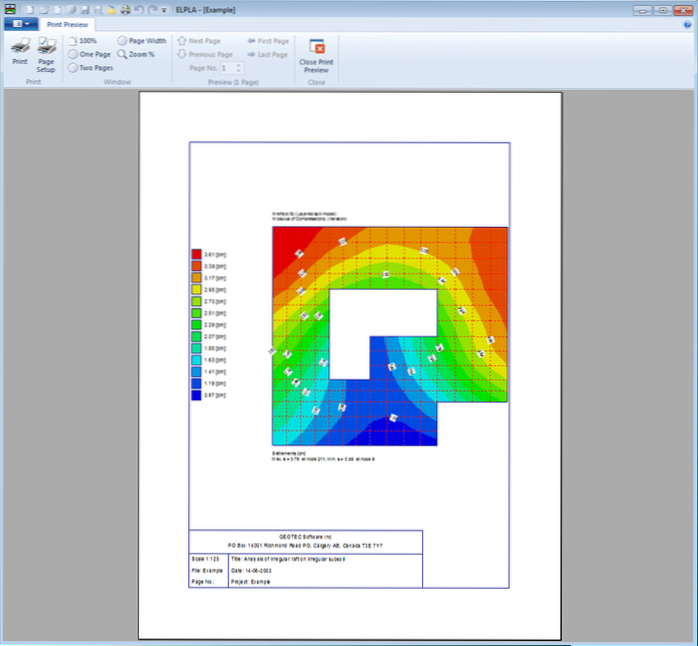Click the Print button in the ribbon
698x646 pixels.
[x=20, y=51]
